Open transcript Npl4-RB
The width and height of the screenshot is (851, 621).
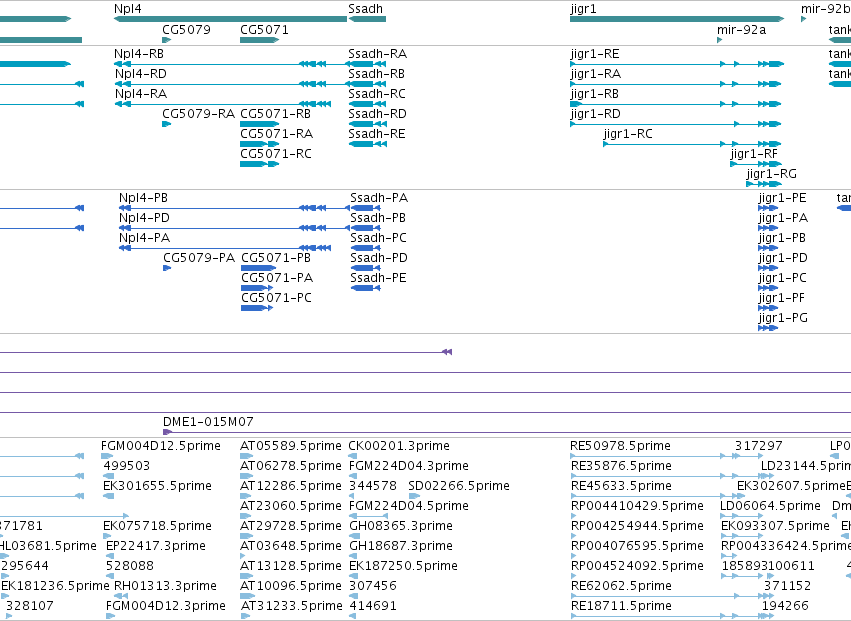pyautogui.click(x=139, y=54)
